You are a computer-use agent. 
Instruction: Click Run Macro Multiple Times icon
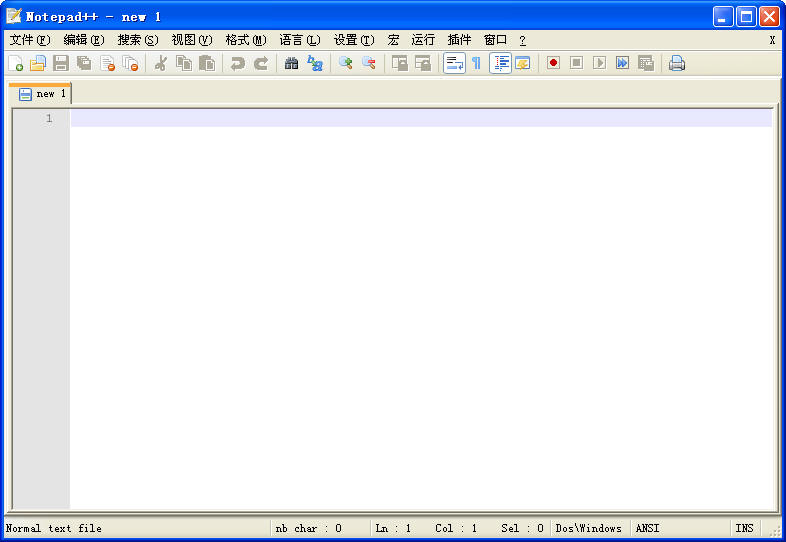pyautogui.click(x=623, y=63)
